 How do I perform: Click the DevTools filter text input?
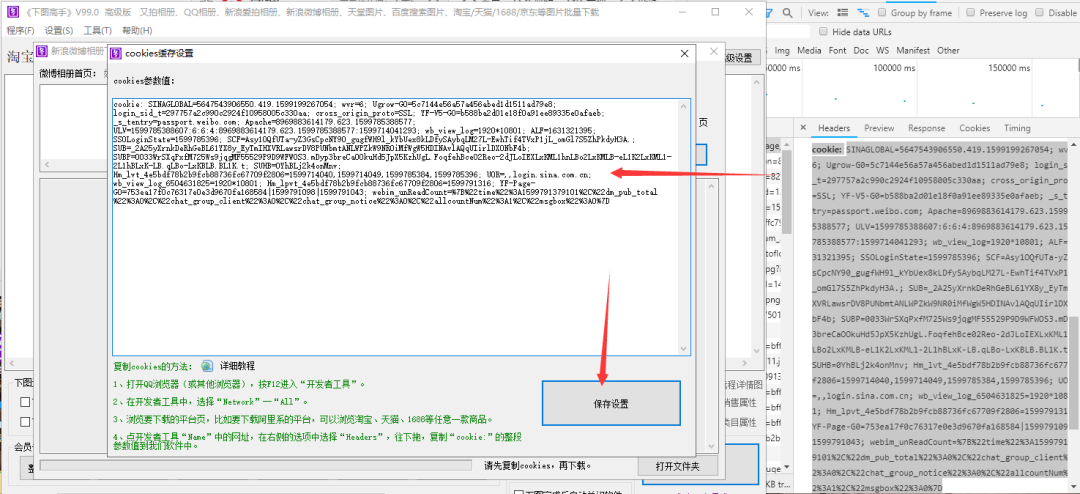788,32
